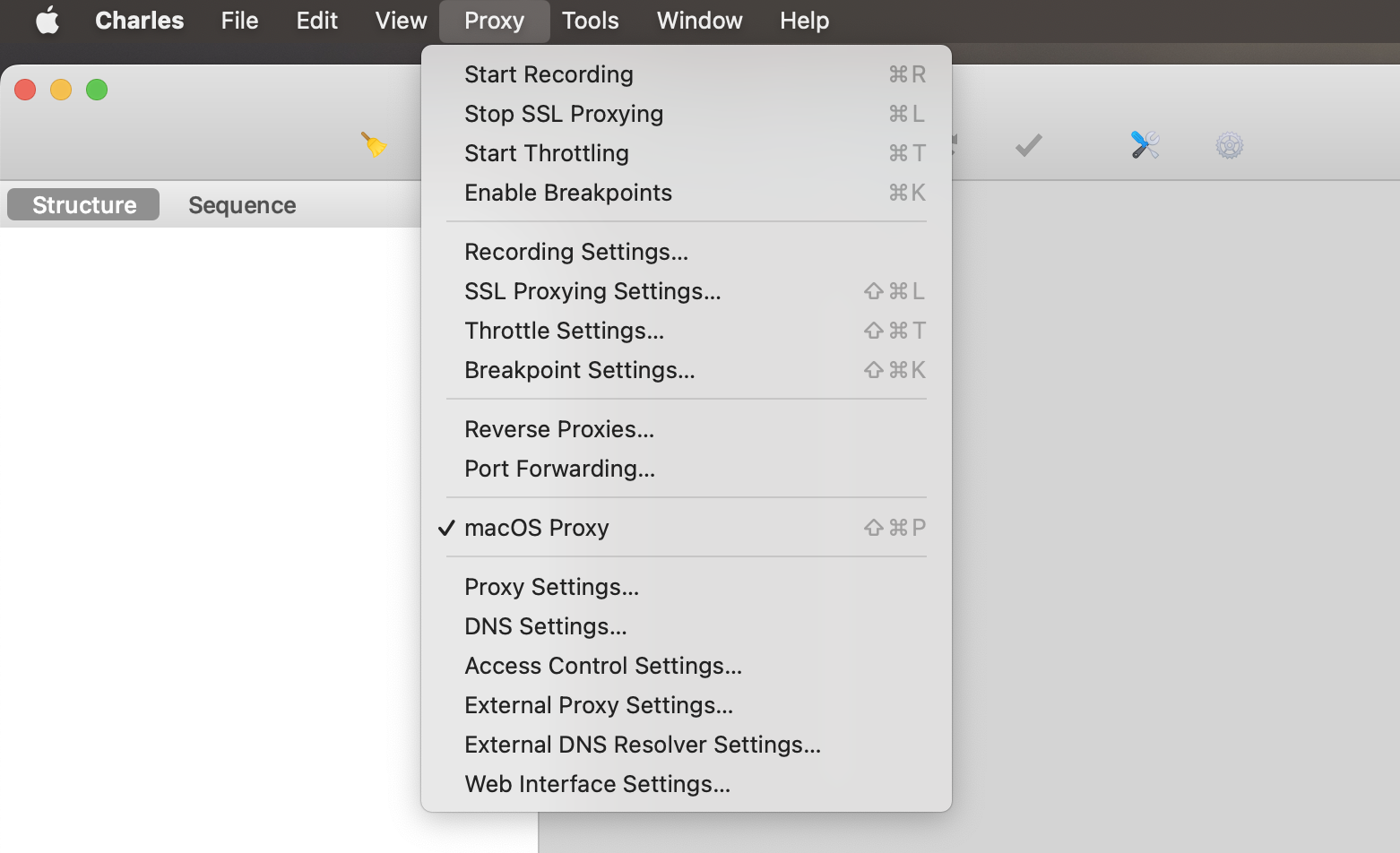Open the File menu

(239, 21)
